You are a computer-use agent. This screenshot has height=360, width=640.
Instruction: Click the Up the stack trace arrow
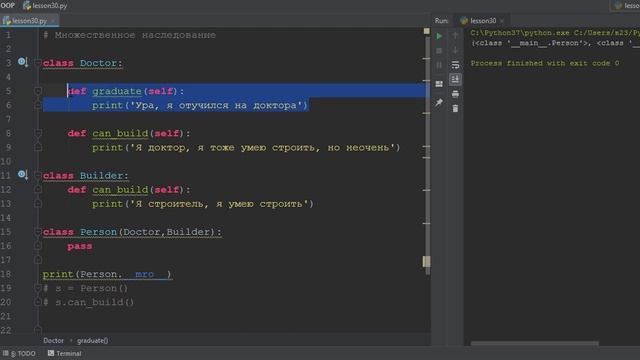coord(455,36)
